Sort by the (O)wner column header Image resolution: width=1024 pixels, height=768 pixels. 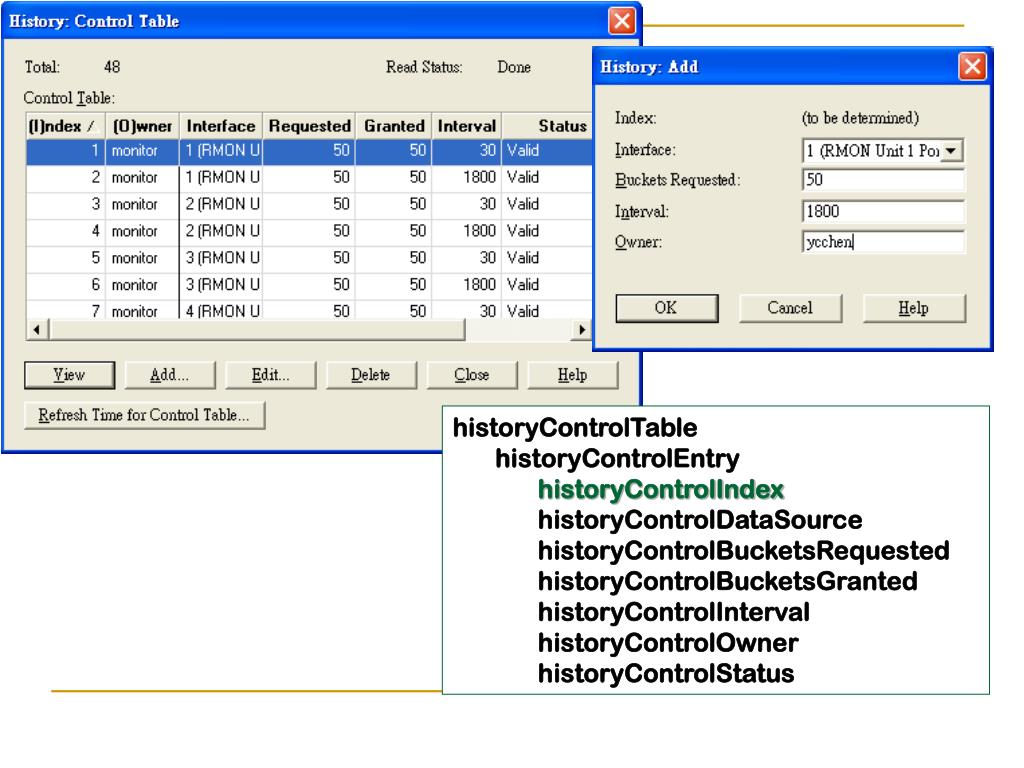[x=142, y=126]
